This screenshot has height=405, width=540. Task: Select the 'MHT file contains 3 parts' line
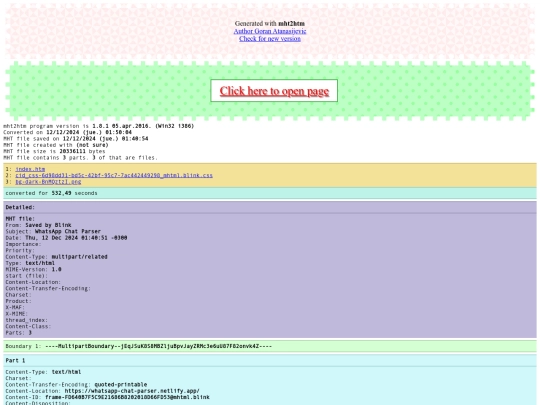[x=80, y=157]
